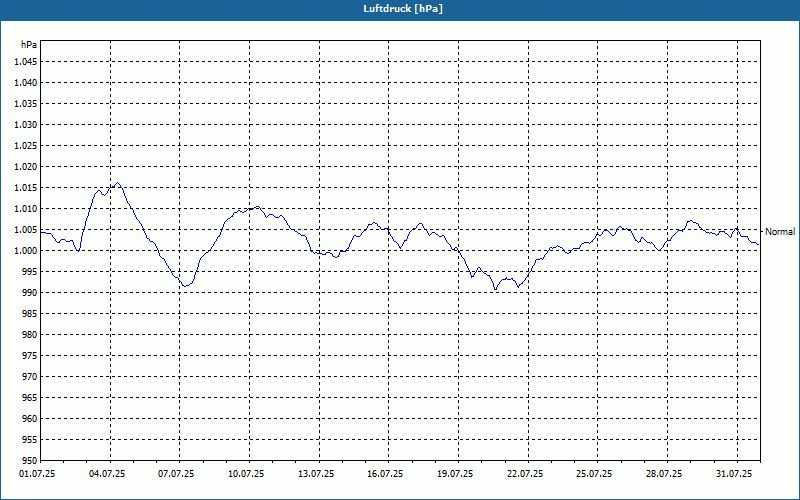Click the 25.07.25 date label
The image size is (800, 500).
coord(594,474)
